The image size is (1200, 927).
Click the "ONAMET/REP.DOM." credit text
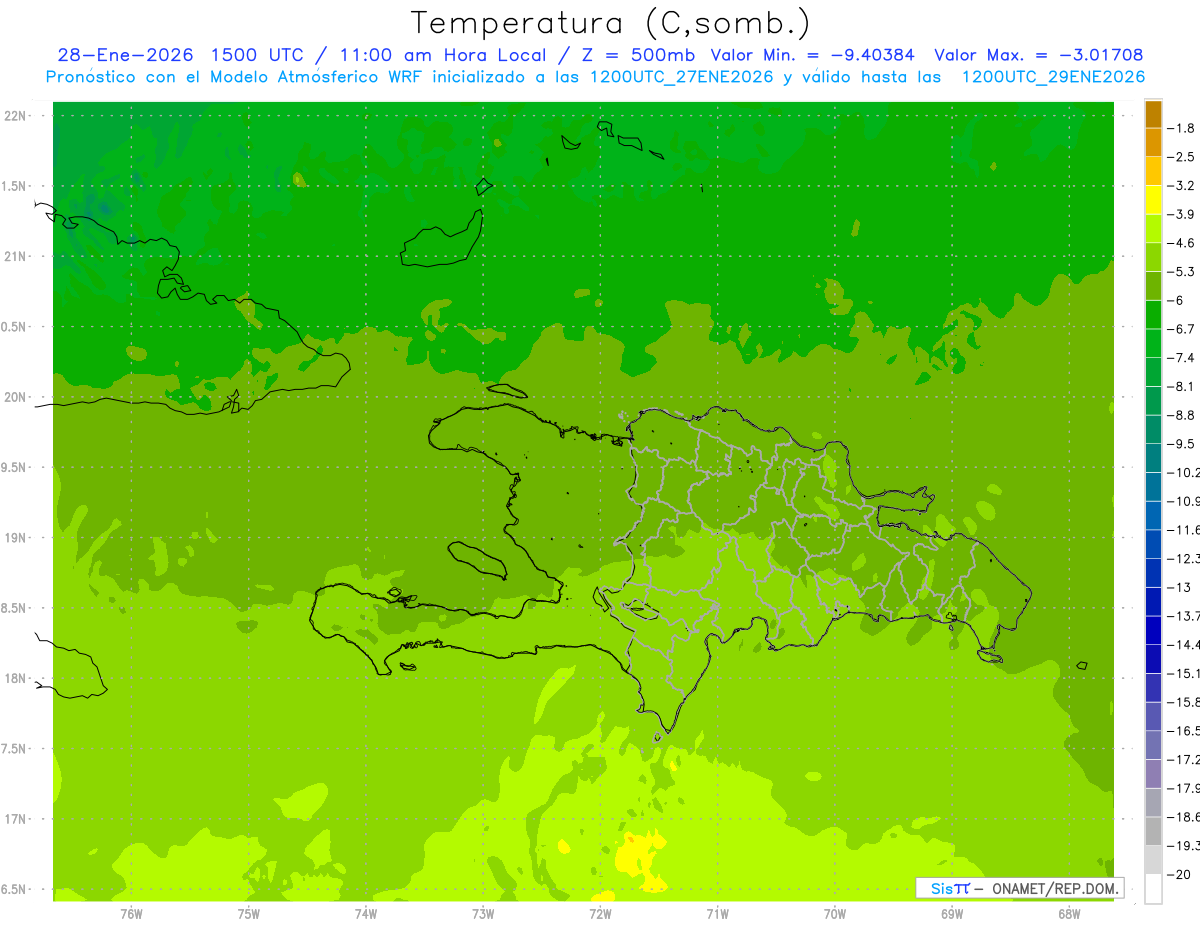[x=1054, y=888]
